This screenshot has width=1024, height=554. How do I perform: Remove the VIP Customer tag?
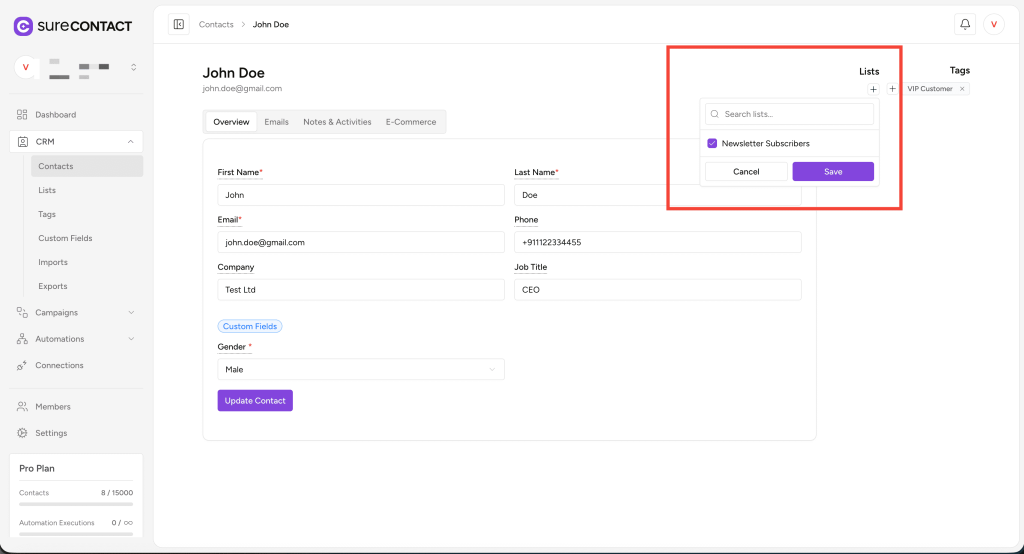[x=962, y=89]
